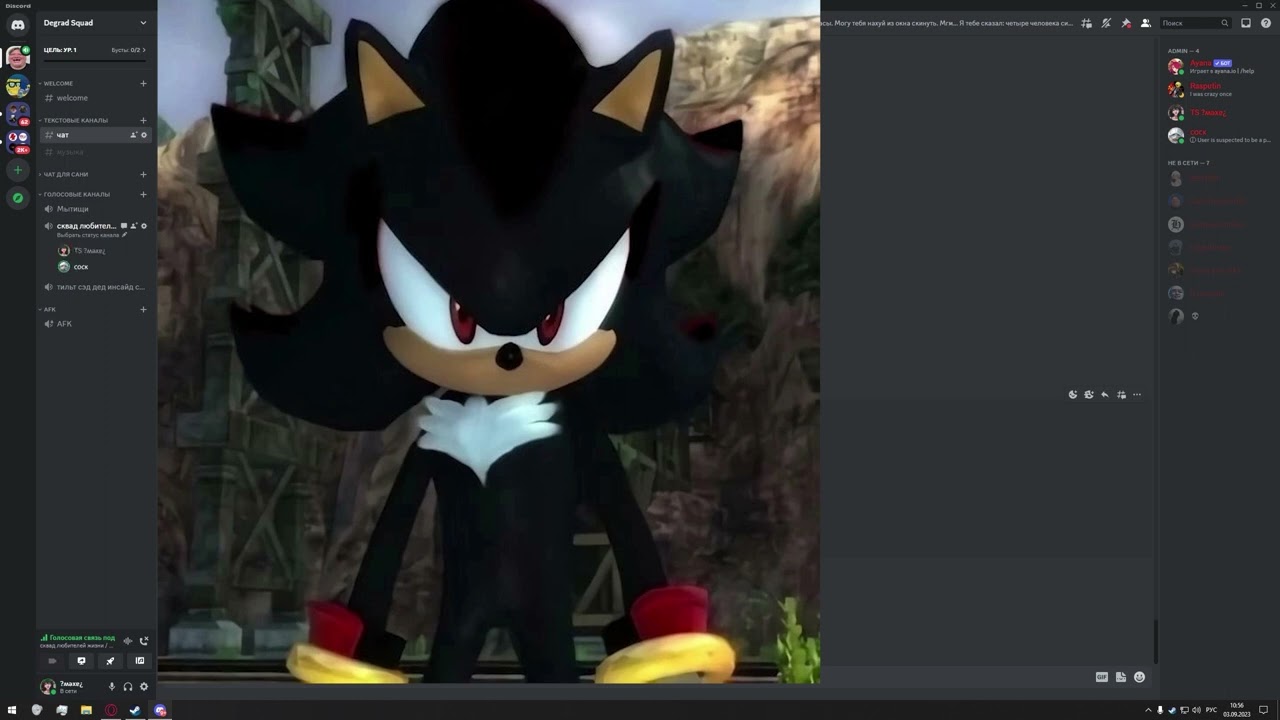
Task: Open pinned messages in channel header
Action: tap(1126, 23)
